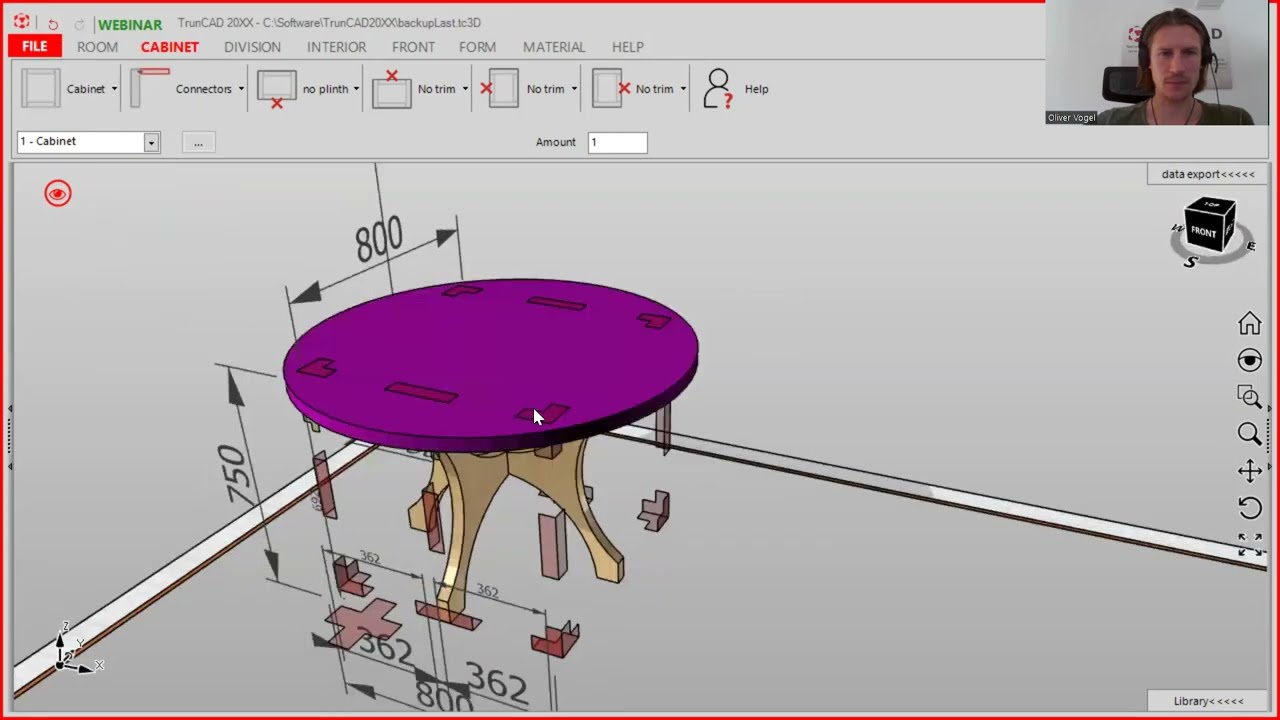This screenshot has height=720, width=1280.
Task: Switch to the ROOM tab
Action: (x=97, y=47)
